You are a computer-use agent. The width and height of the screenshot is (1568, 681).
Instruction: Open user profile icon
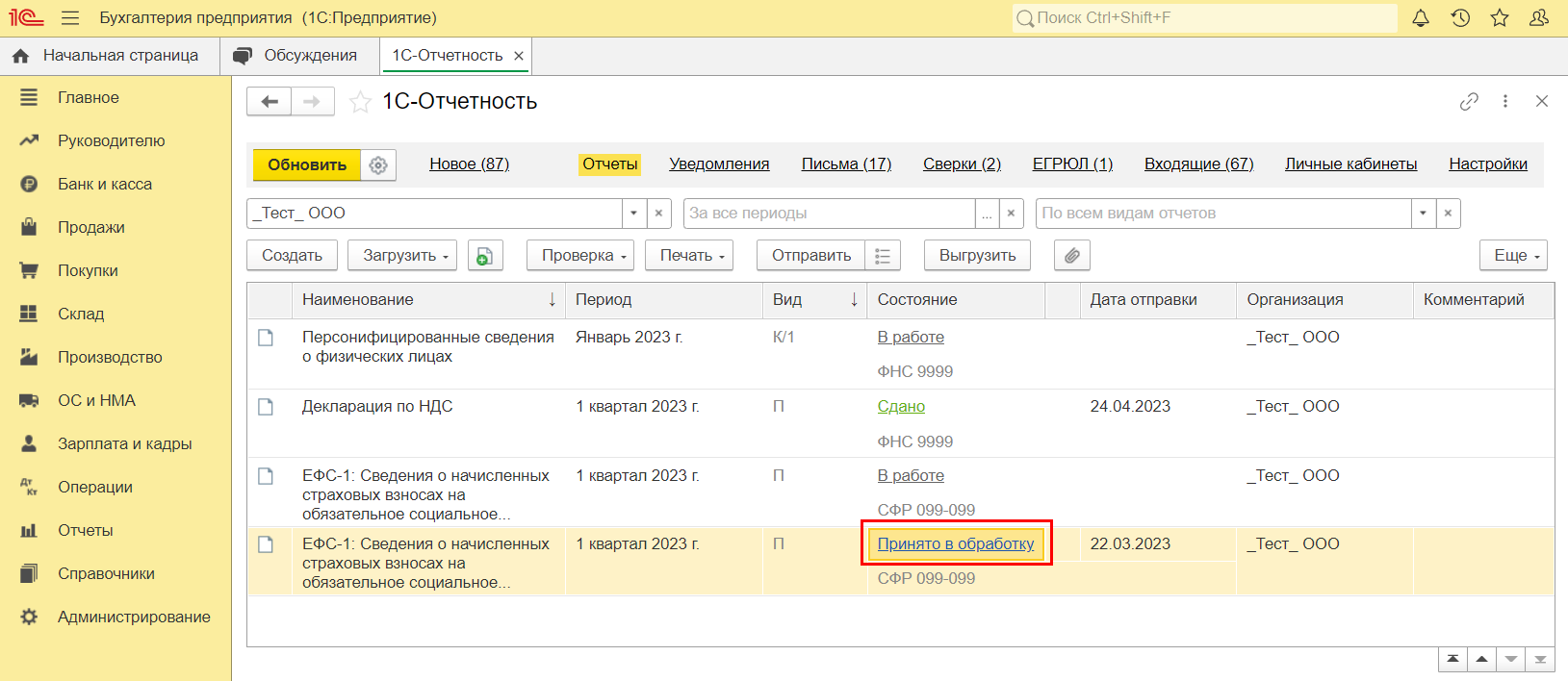[1539, 18]
